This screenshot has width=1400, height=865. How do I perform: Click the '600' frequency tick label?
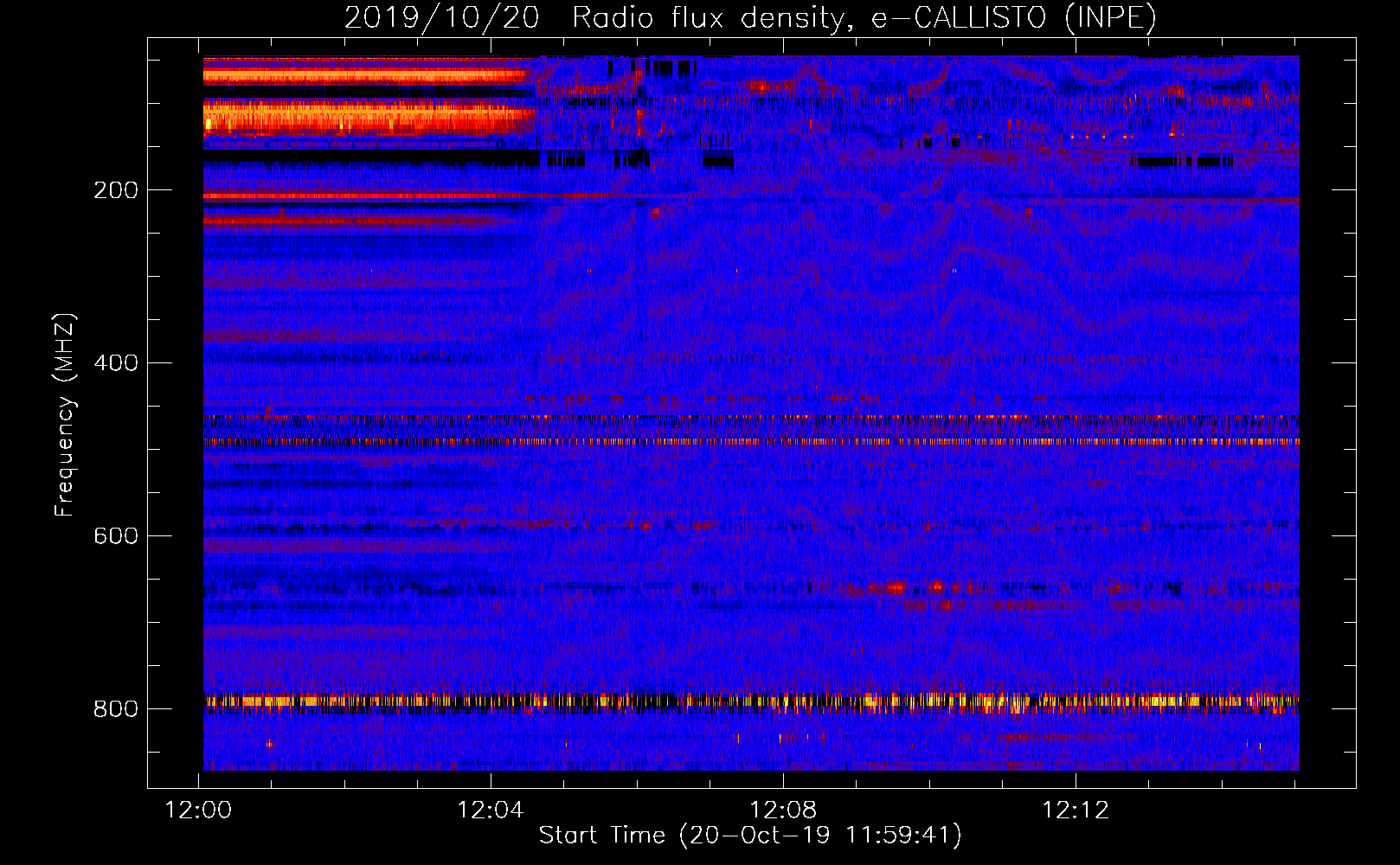tap(116, 536)
